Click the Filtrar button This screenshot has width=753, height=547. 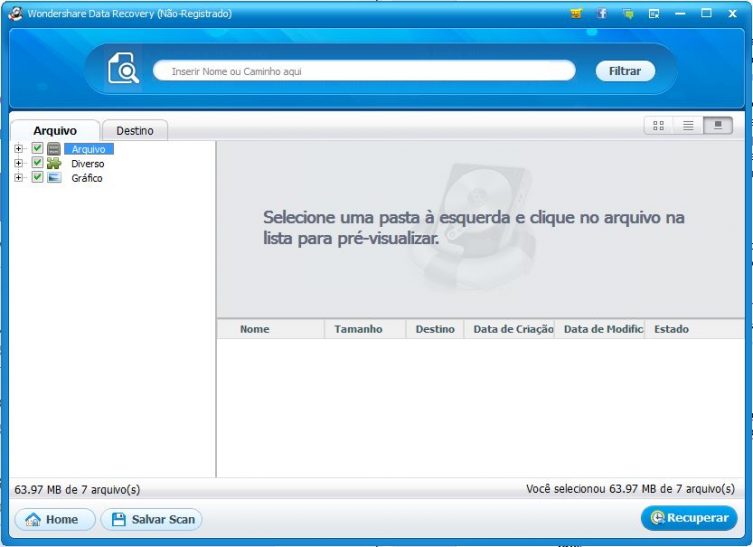[625, 71]
